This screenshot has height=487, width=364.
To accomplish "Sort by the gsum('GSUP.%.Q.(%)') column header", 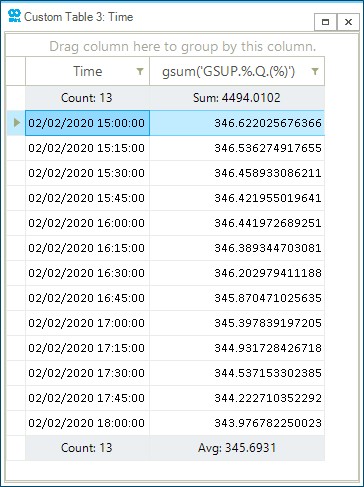I will click(x=237, y=71).
